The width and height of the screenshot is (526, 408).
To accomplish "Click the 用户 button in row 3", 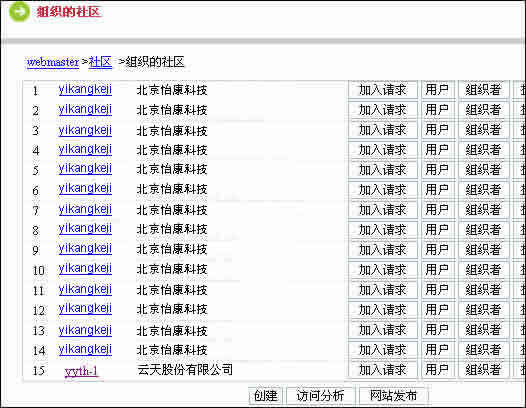I will click(437, 130).
